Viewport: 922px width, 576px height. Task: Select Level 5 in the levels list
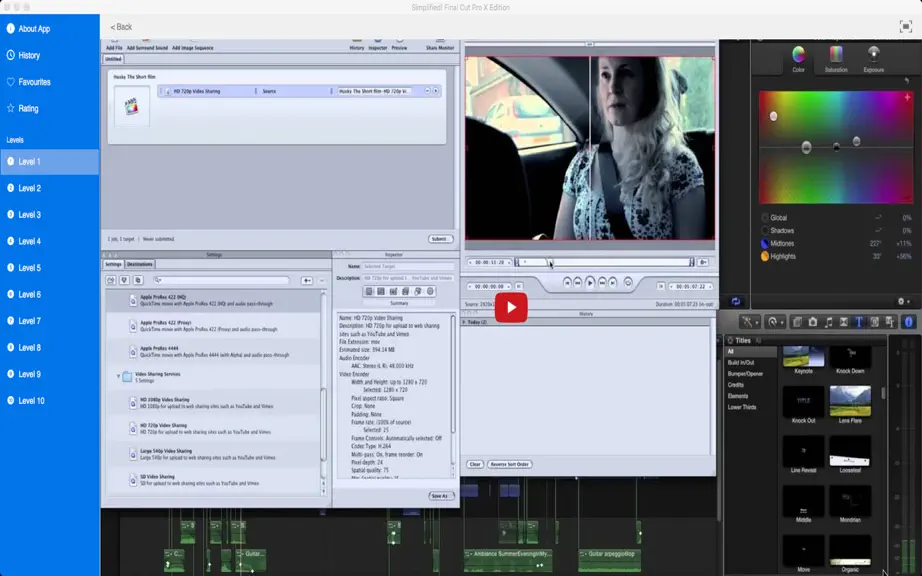49,267
